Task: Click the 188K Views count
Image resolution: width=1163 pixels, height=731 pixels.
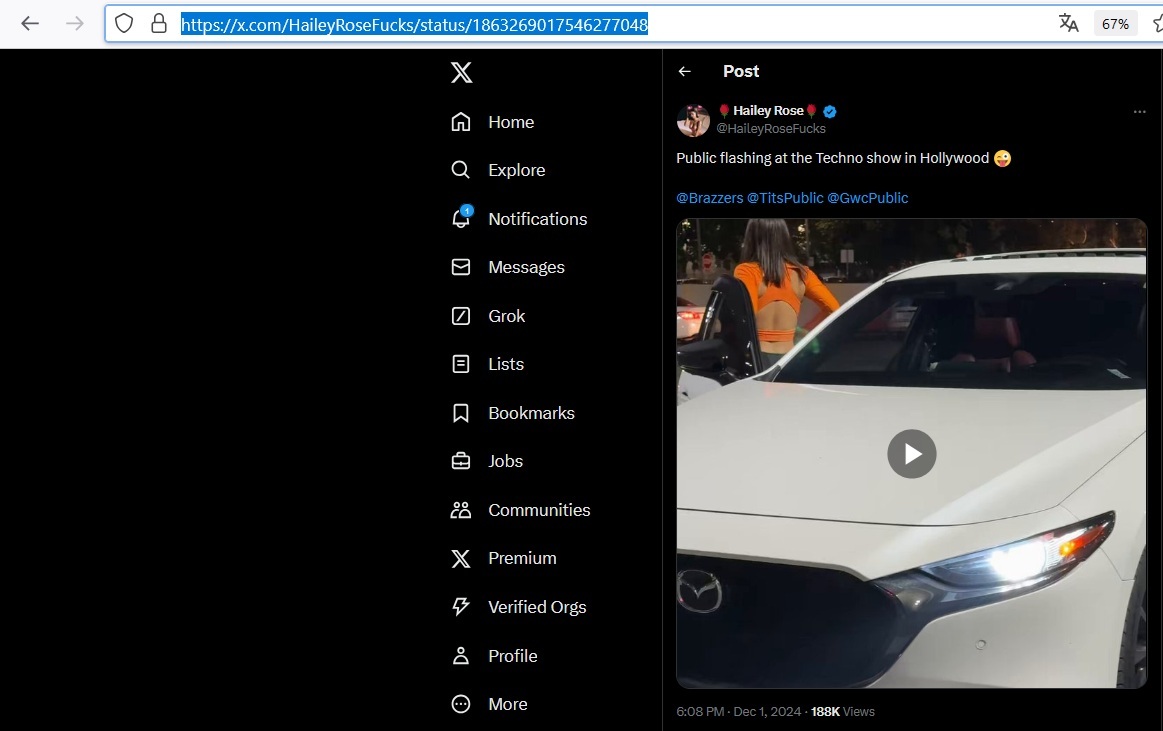Action: 843,712
